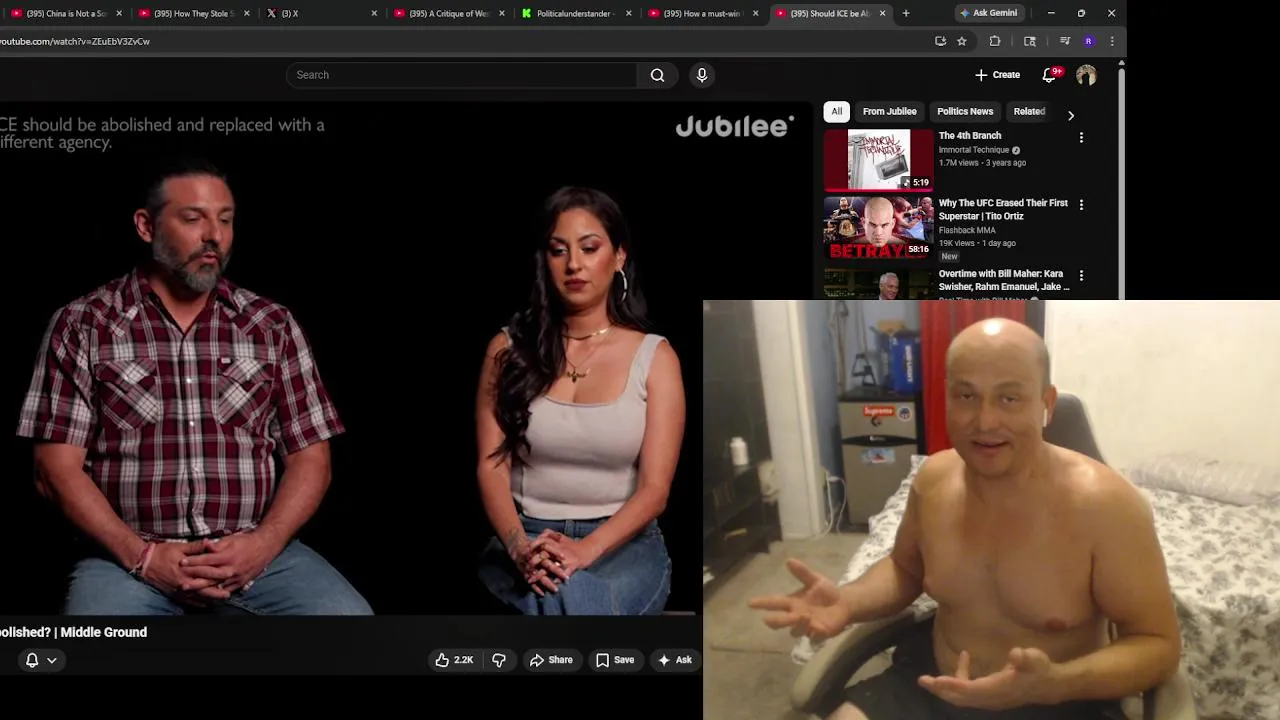The width and height of the screenshot is (1280, 720).
Task: Open options menu for The 4th Branch
Action: pos(1081,137)
